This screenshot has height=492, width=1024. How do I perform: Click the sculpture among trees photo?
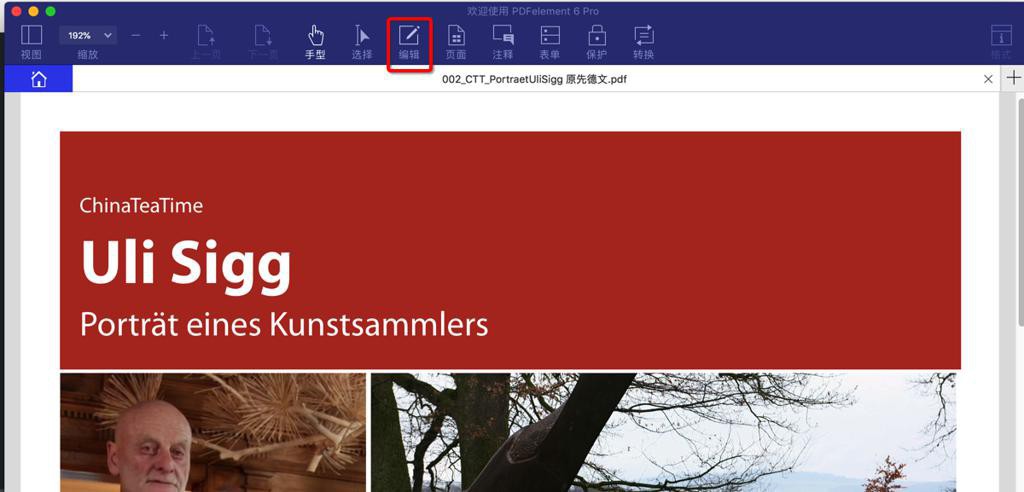pyautogui.click(x=664, y=433)
